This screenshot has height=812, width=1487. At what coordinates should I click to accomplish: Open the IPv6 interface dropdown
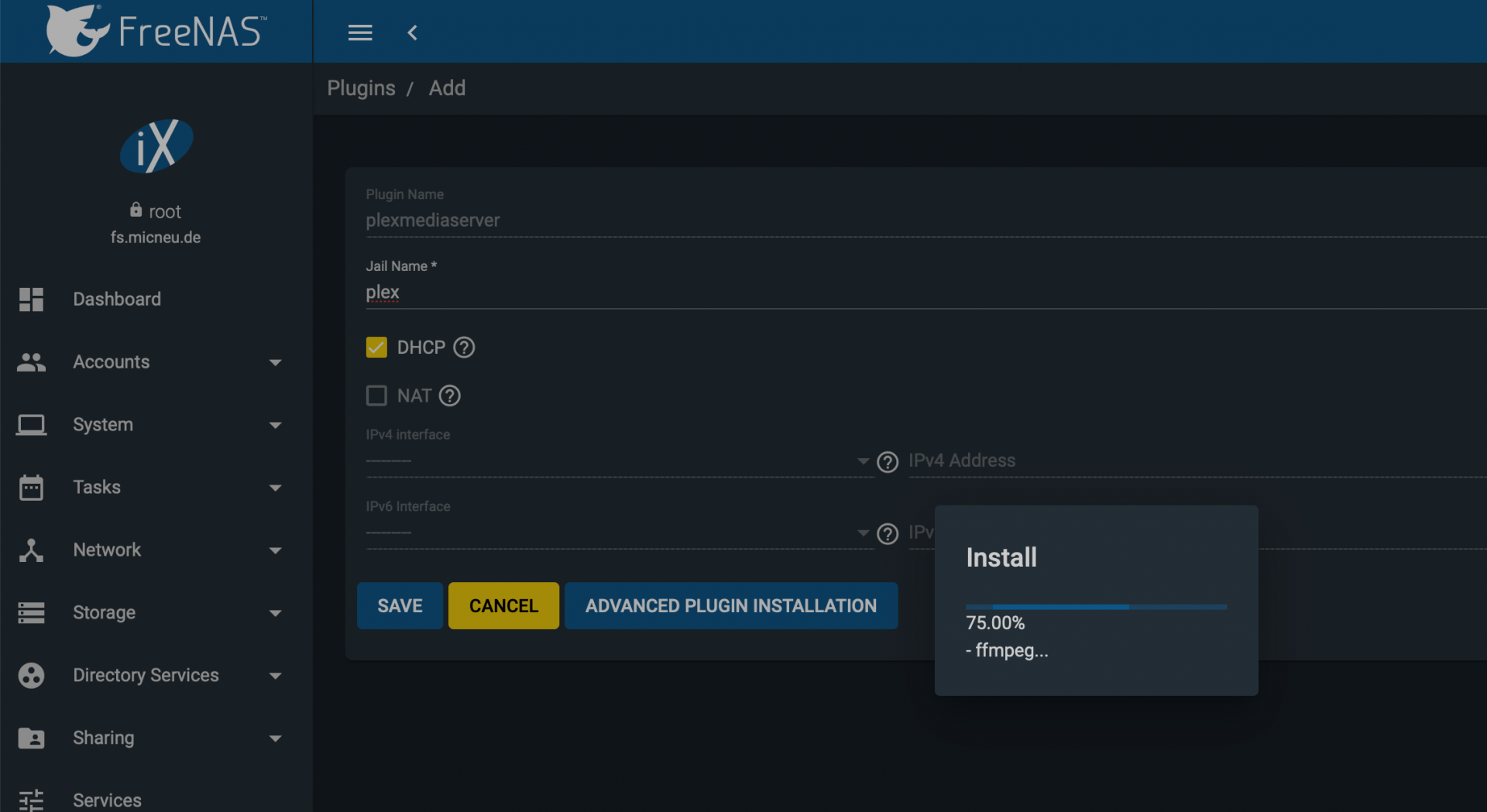[619, 533]
